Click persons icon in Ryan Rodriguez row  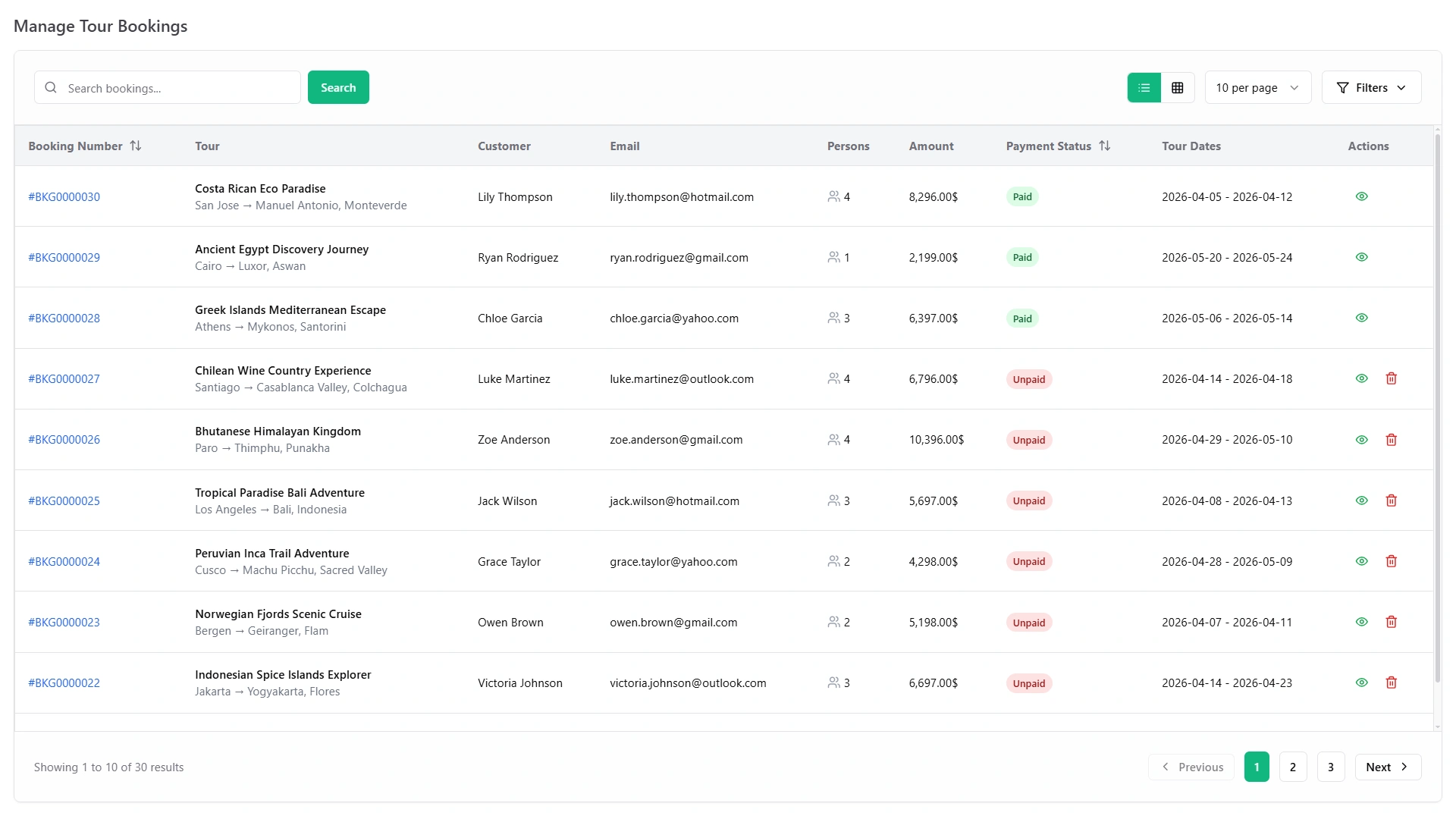833,257
